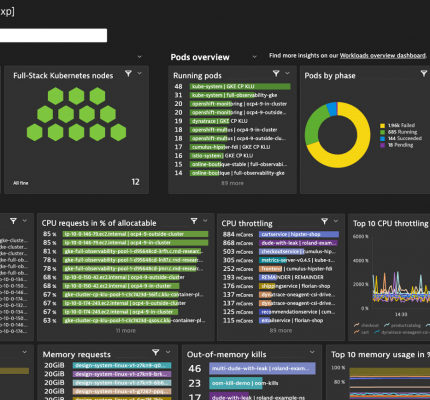Click filter icon on Memory requests tile
This screenshot has width=430, height=400.
156,352
